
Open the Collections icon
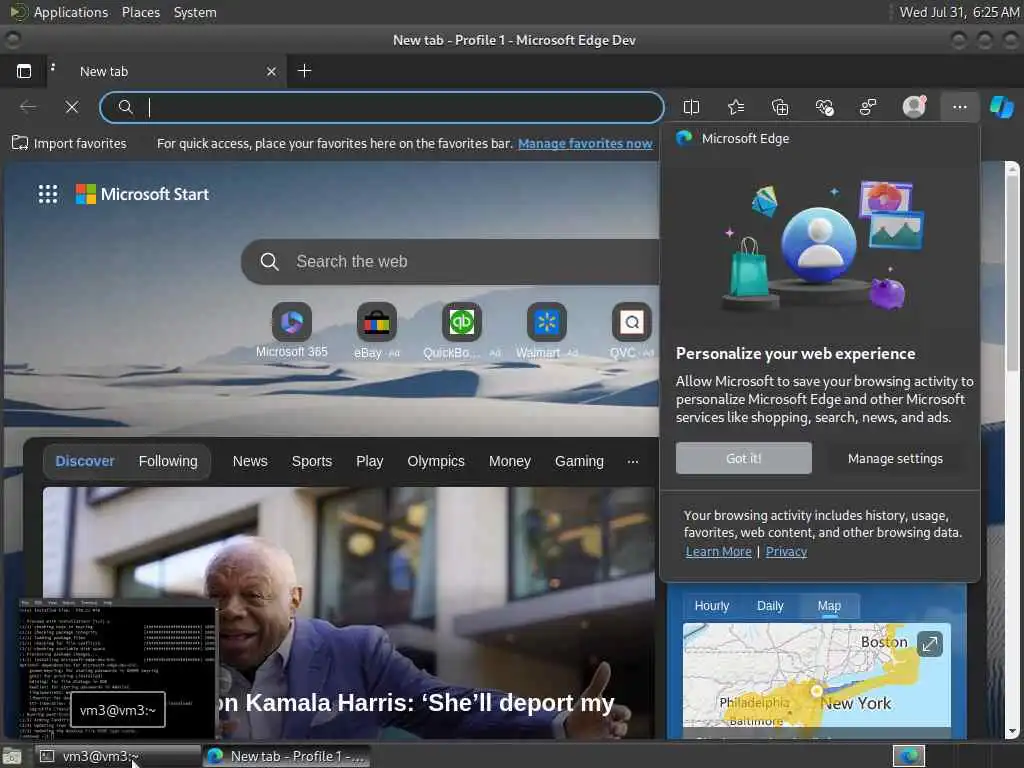(x=780, y=107)
